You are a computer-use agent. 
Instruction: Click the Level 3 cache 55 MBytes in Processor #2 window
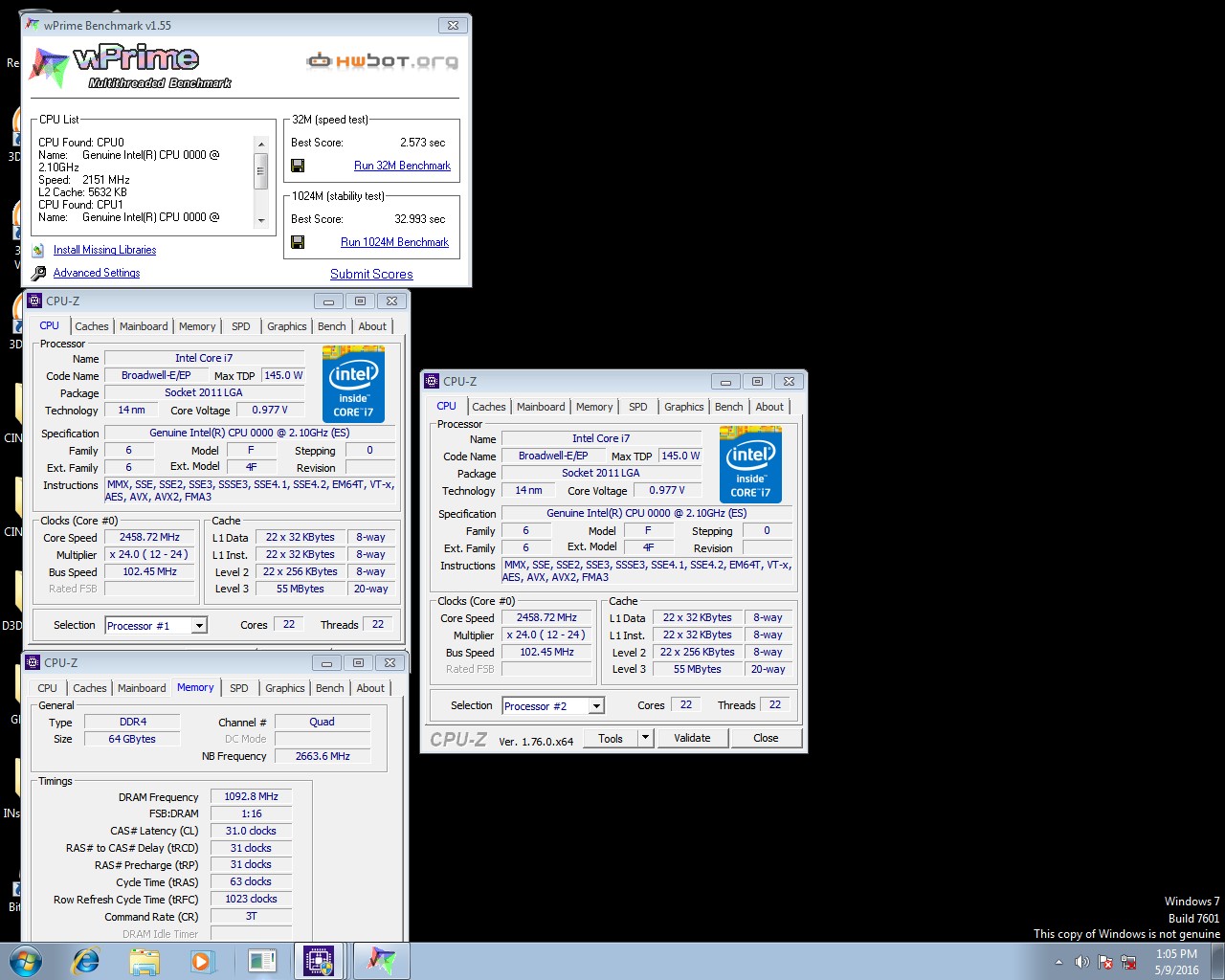click(697, 669)
